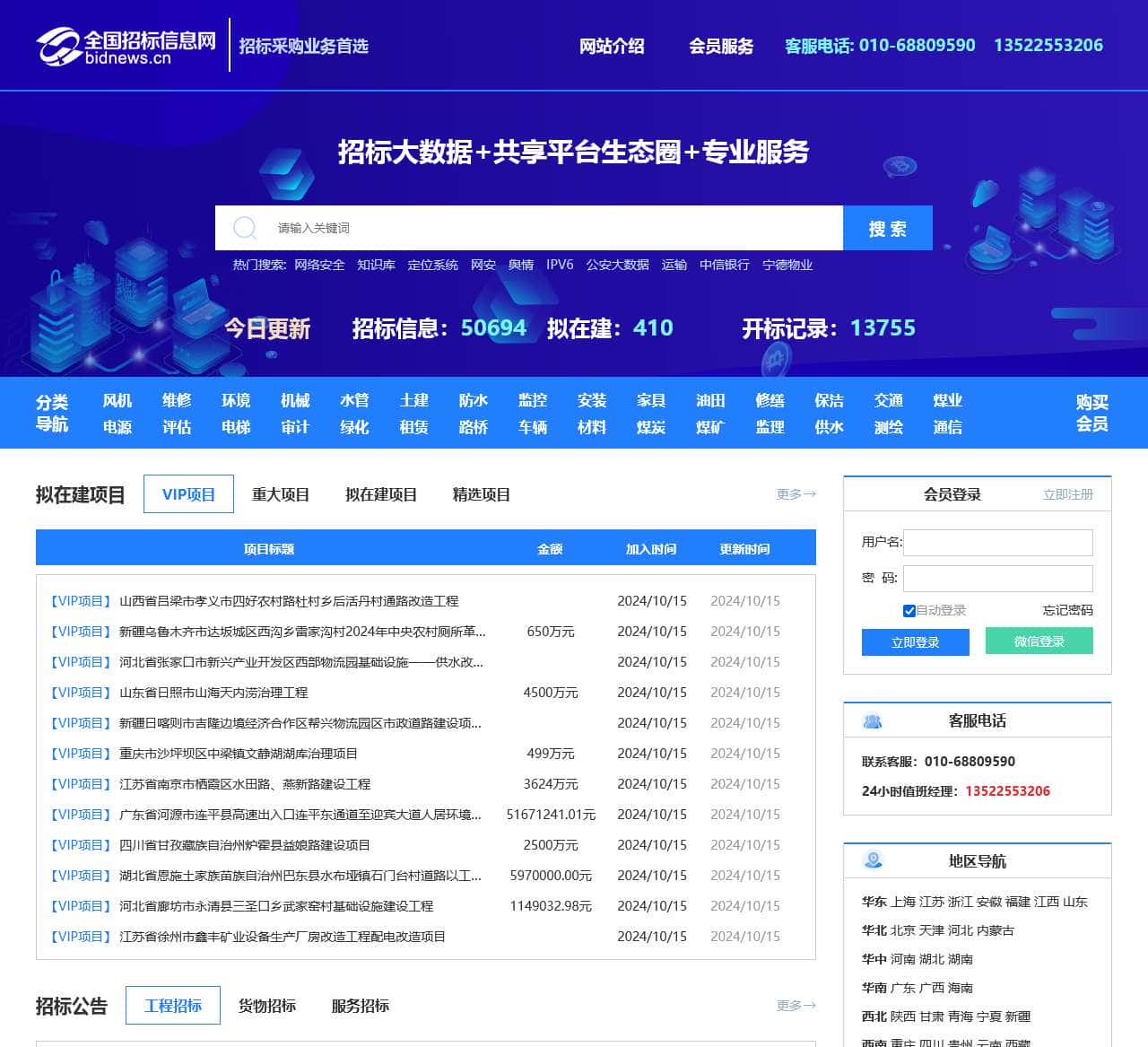Open more planned projects via 更多 arrow
This screenshot has width=1148, height=1047.
click(x=796, y=494)
